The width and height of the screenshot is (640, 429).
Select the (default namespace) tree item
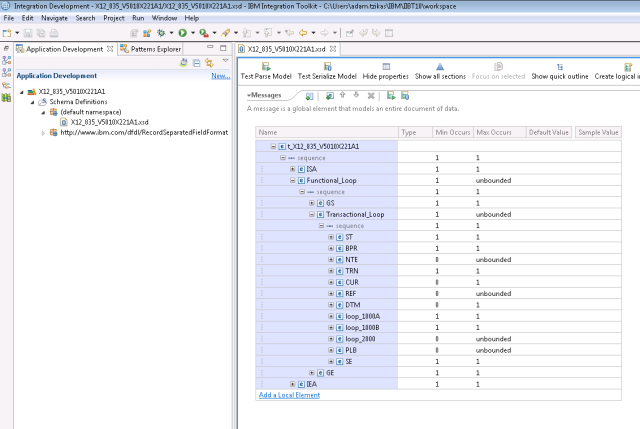[91, 112]
